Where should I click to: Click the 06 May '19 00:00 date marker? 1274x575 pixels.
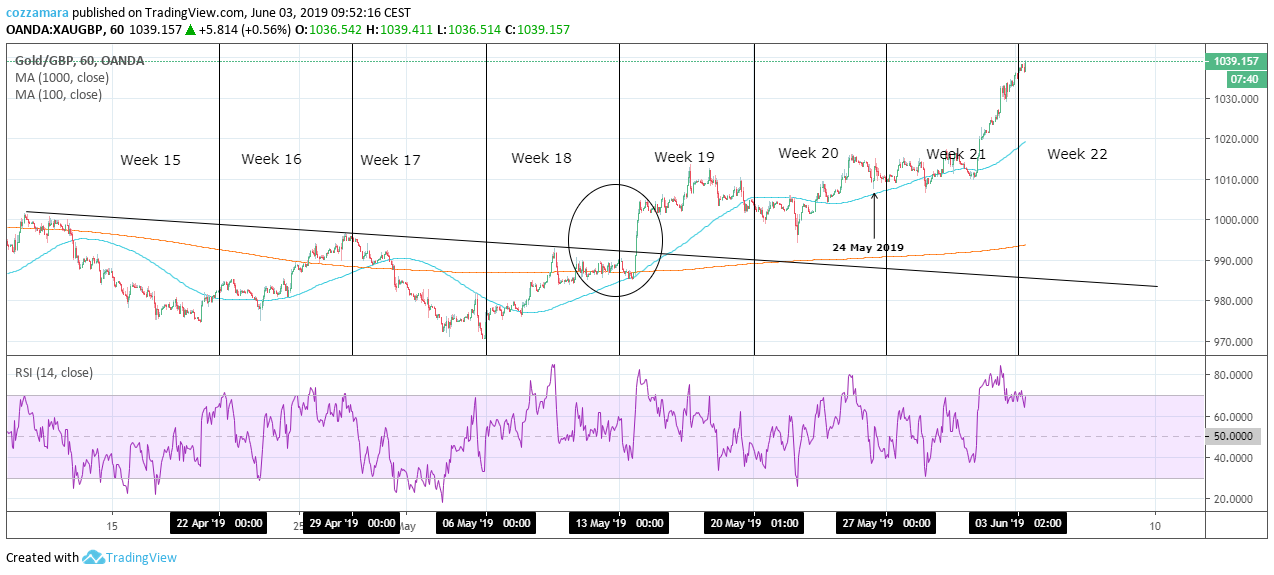[x=485, y=523]
